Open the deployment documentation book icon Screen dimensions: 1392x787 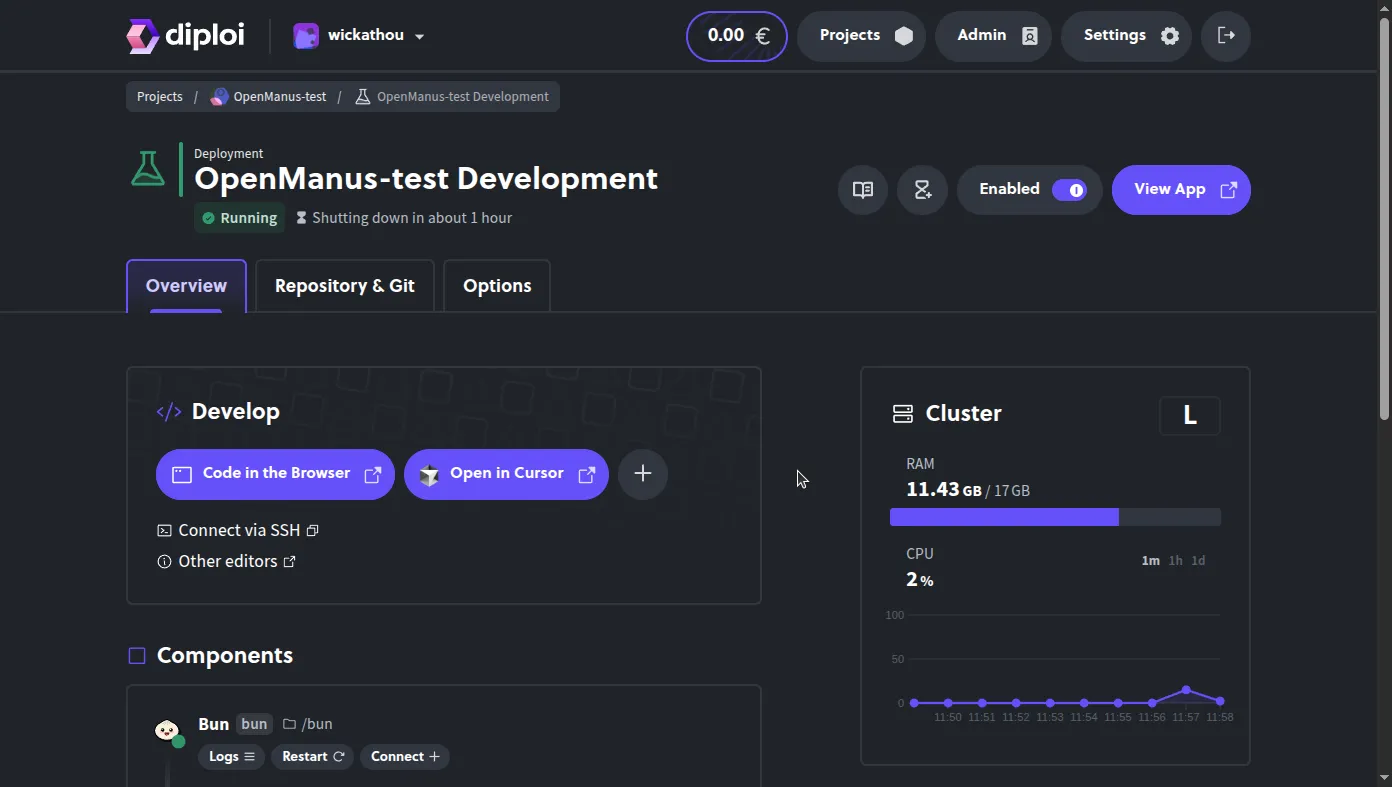click(x=862, y=190)
